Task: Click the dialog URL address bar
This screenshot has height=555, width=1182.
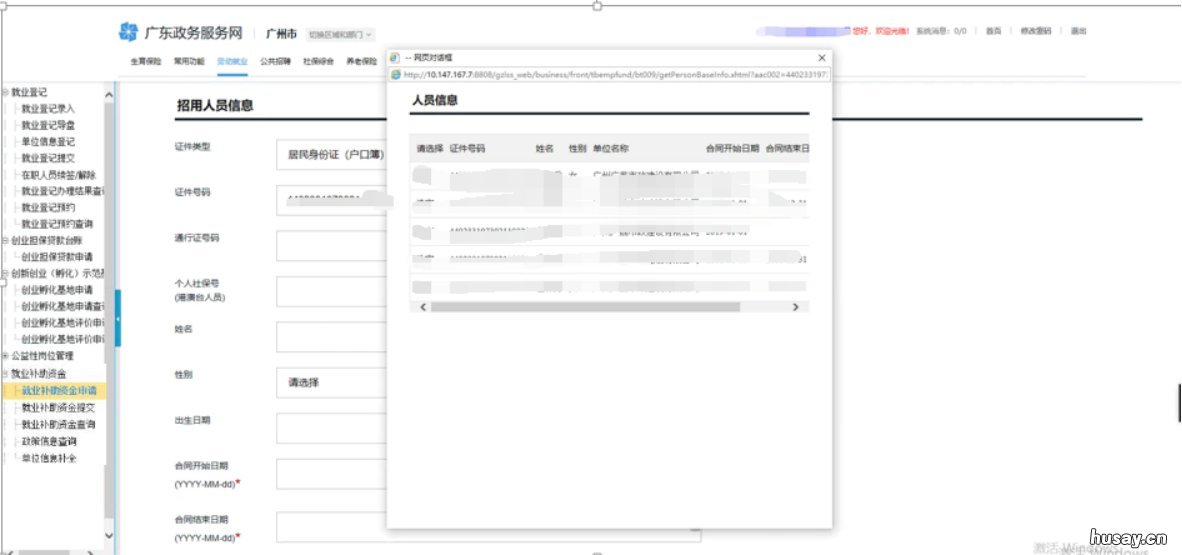Action: tap(609, 75)
